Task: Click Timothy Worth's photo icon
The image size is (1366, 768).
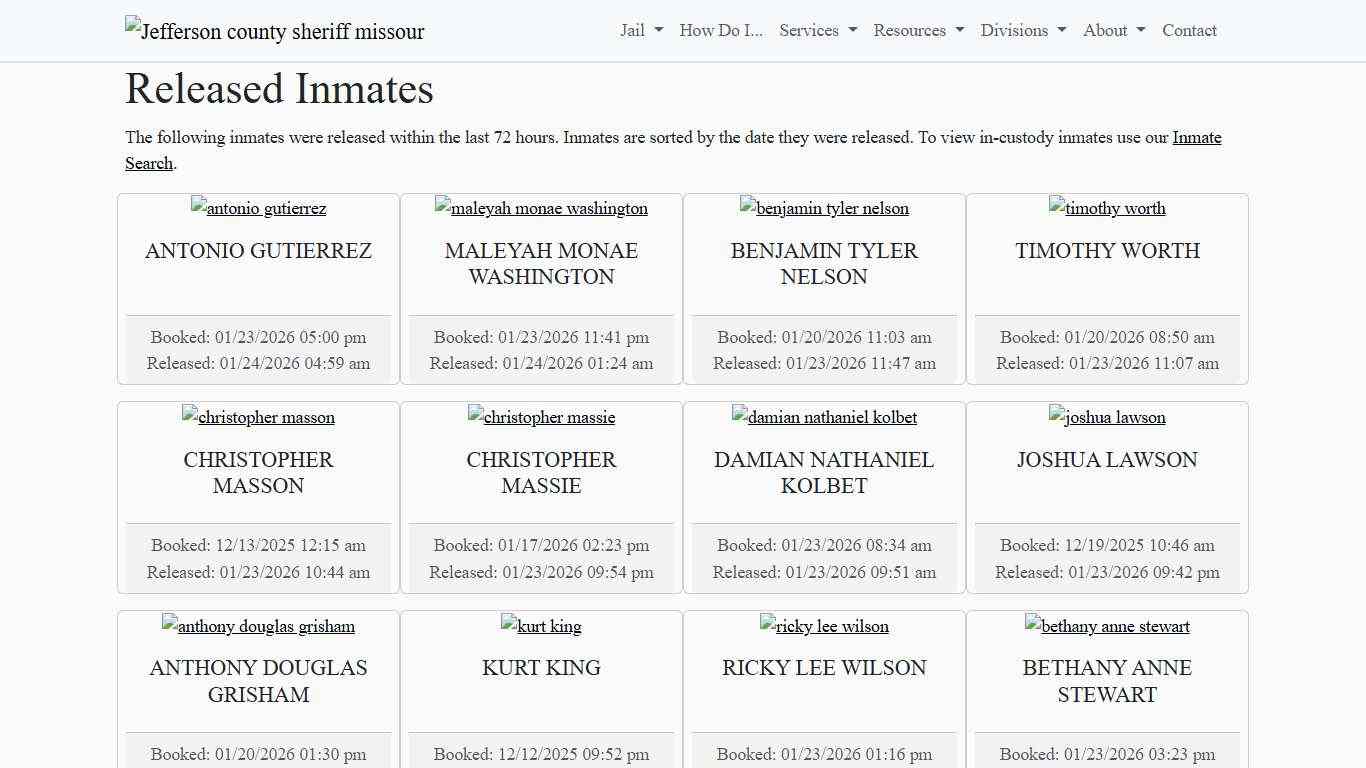Action: tap(1107, 208)
